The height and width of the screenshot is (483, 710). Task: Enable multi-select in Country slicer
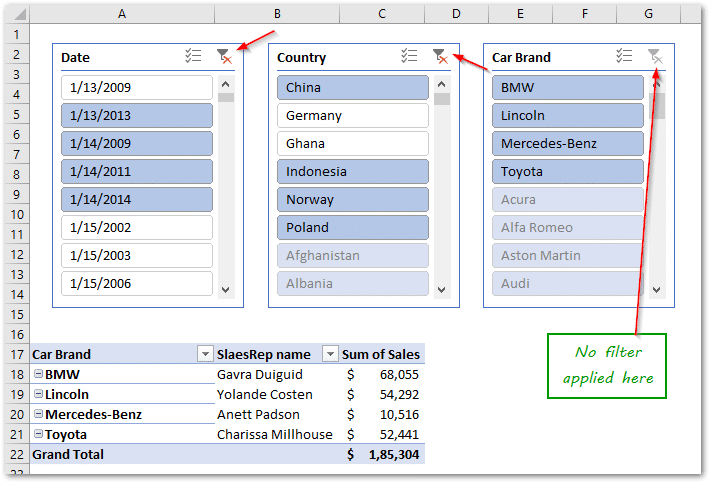point(409,57)
